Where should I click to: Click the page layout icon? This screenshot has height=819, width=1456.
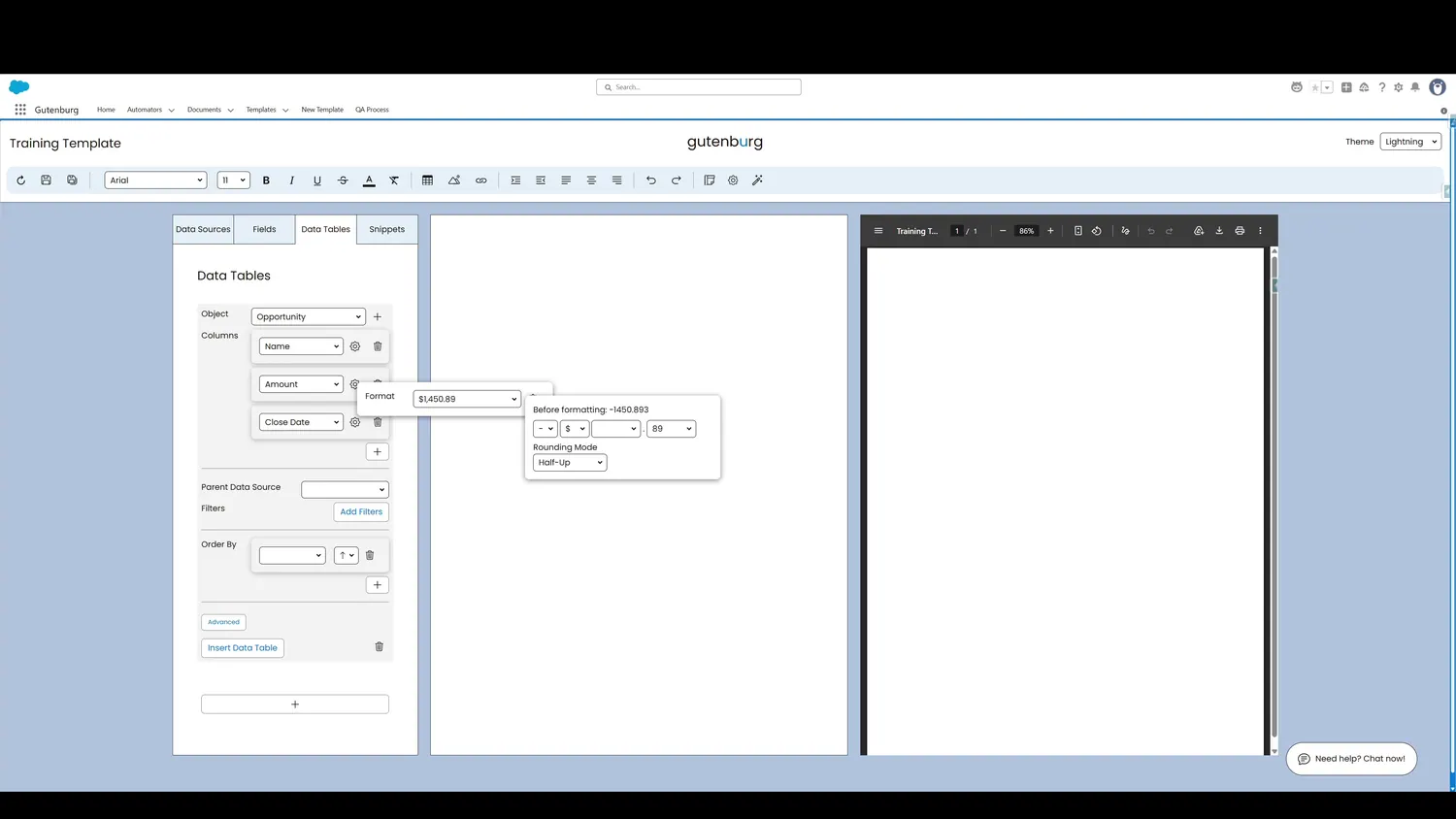click(710, 180)
